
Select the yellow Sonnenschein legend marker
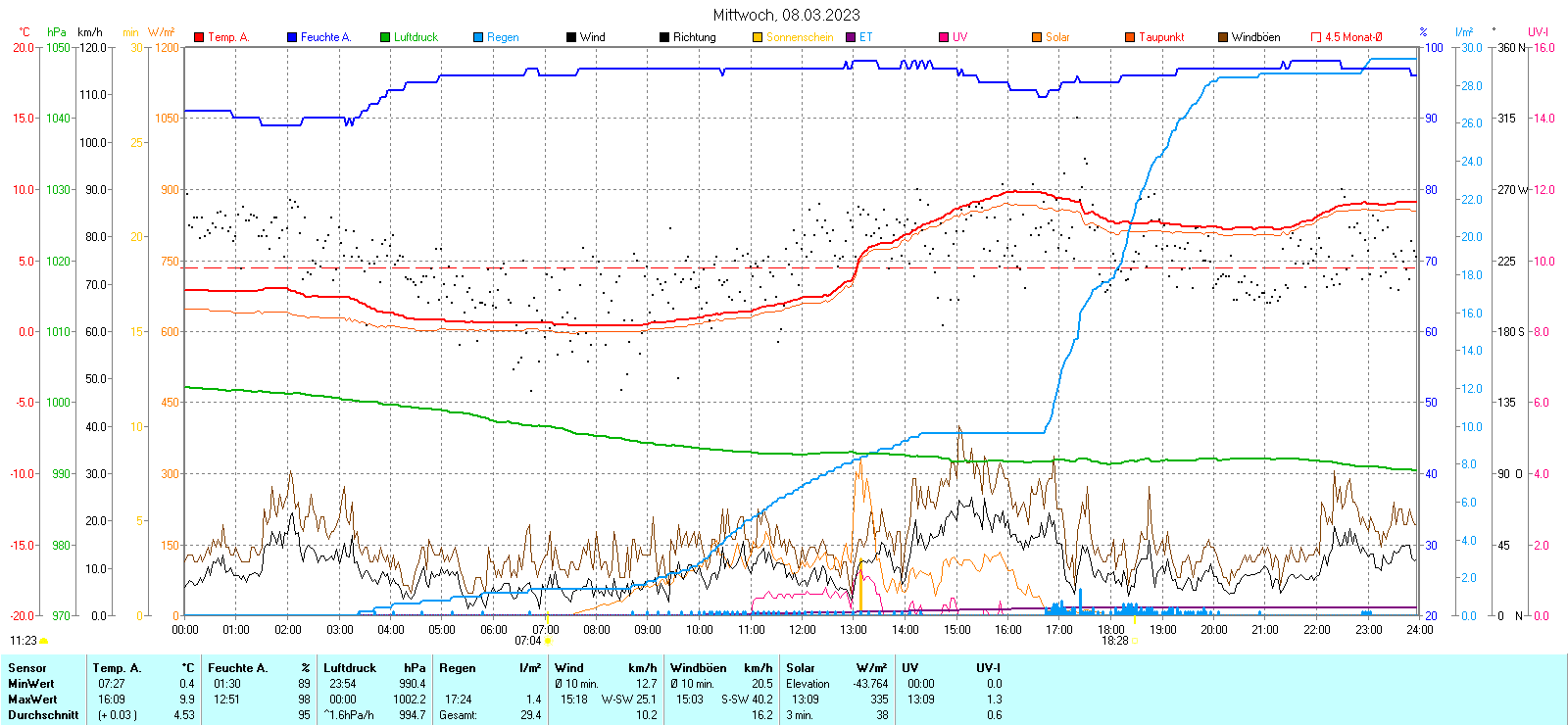758,37
